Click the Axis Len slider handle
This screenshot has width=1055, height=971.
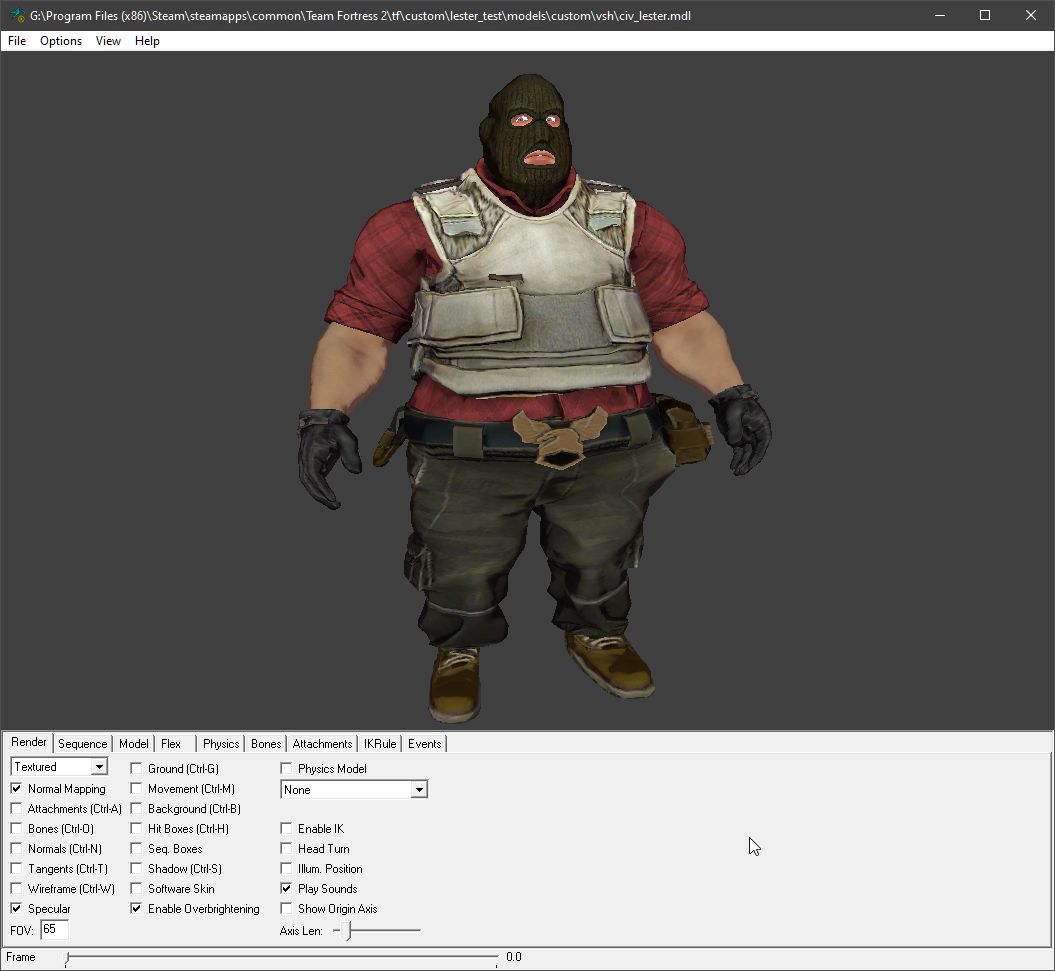click(x=347, y=931)
